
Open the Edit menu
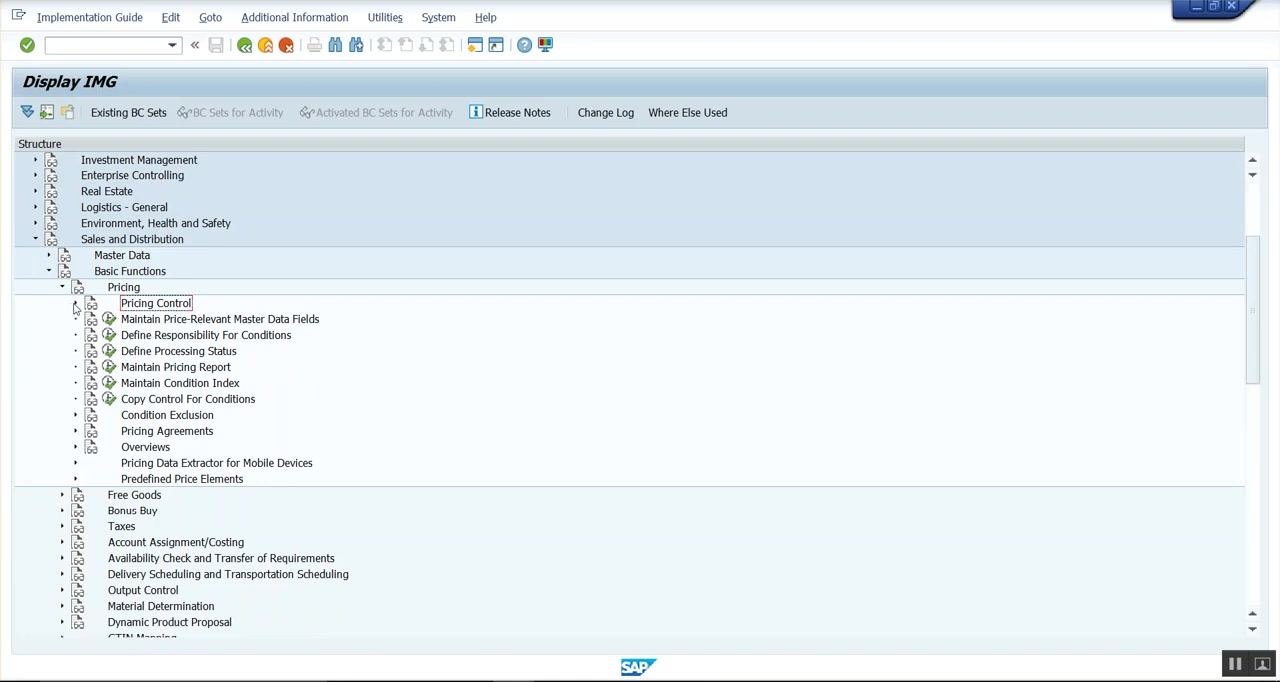pyautogui.click(x=171, y=17)
